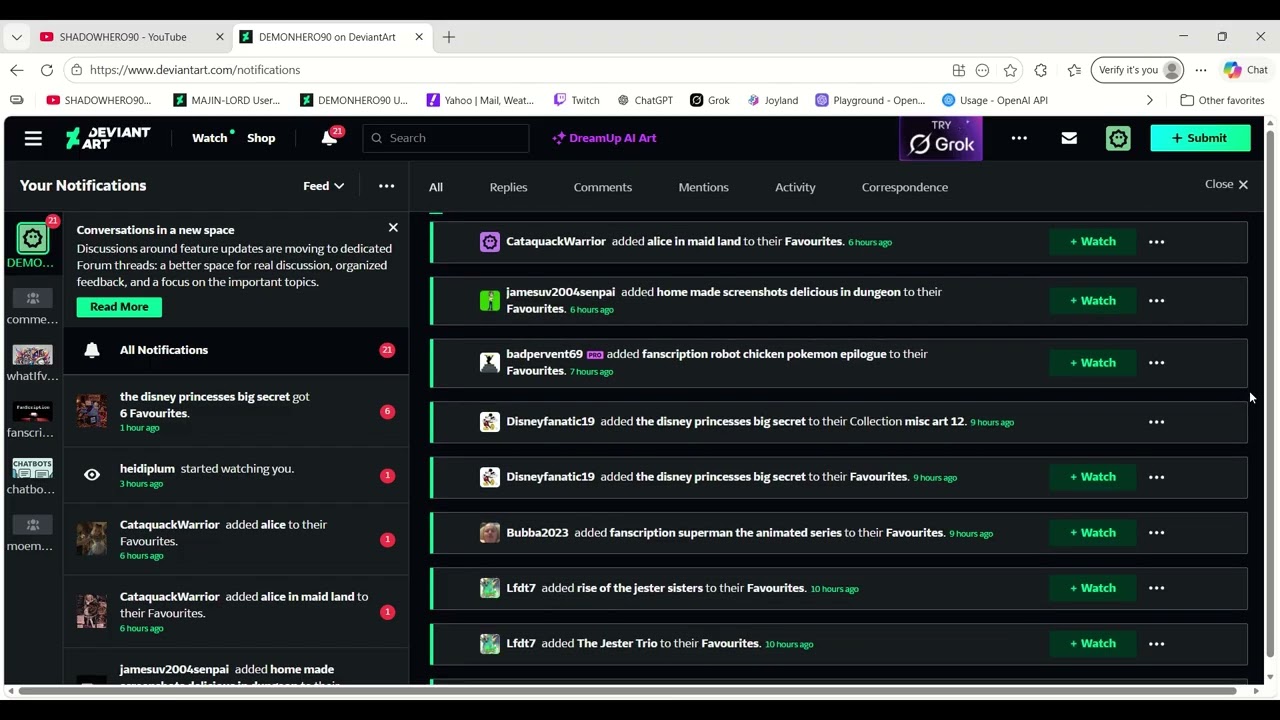This screenshot has width=1280, height=720.
Task: Click badpervent69's avatar icon
Action: (489, 363)
